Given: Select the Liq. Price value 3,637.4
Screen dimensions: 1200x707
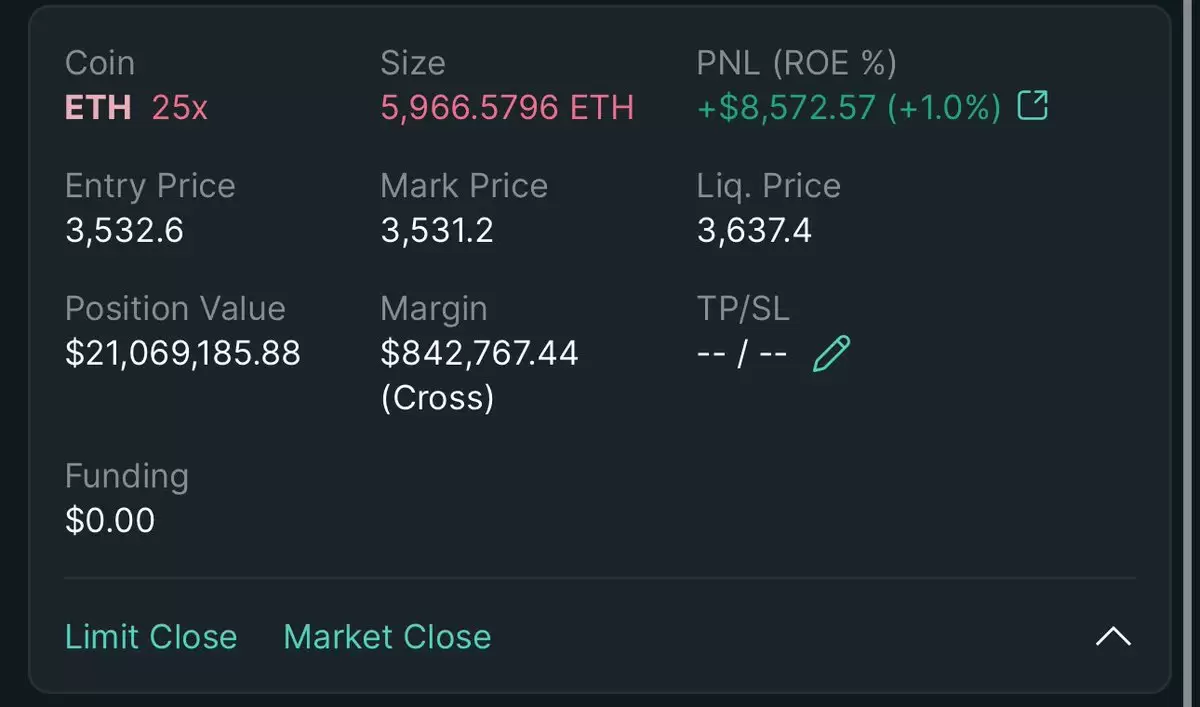Looking at the screenshot, I should click(754, 231).
